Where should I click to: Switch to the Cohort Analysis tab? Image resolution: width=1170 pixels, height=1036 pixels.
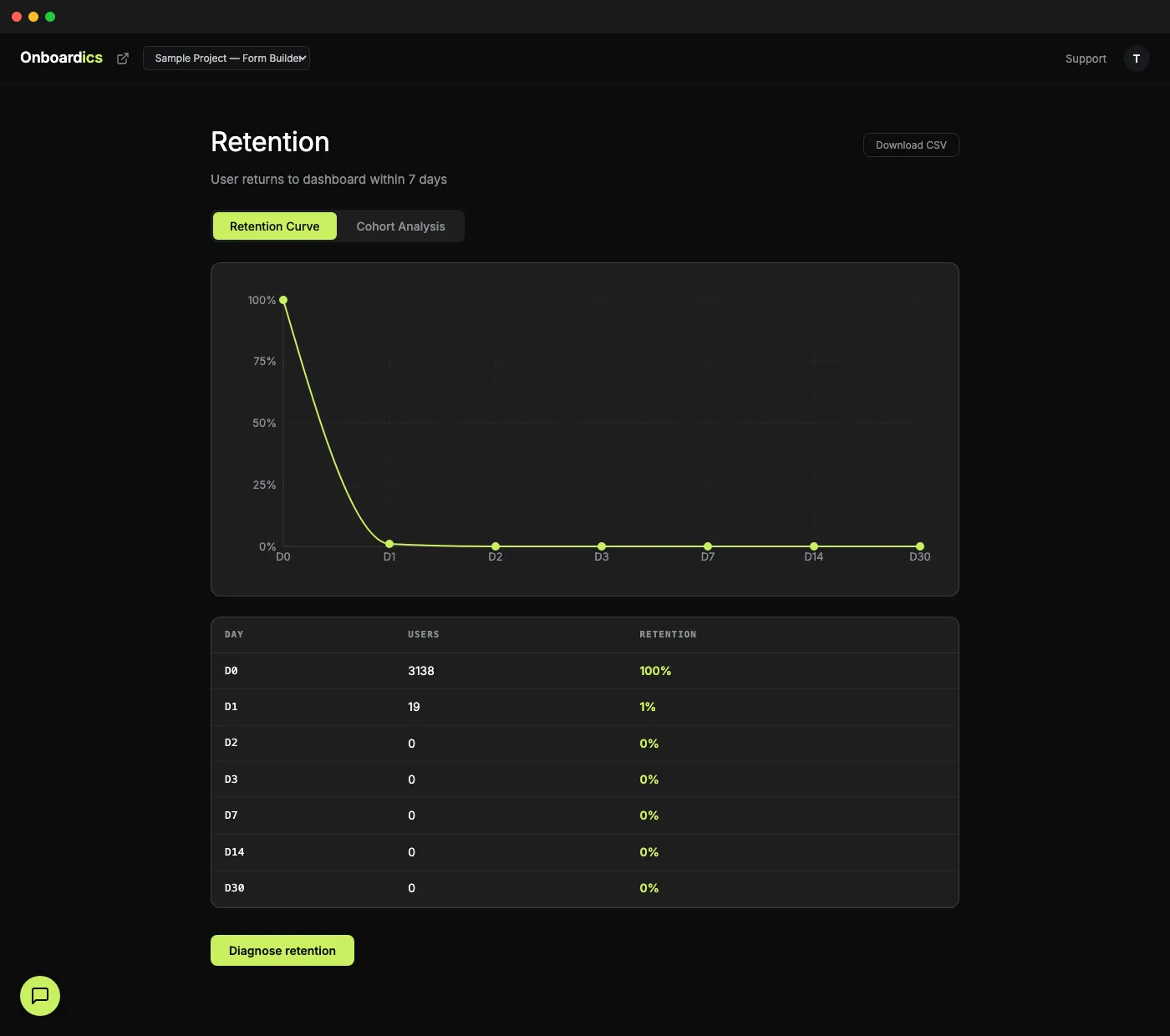coord(400,226)
